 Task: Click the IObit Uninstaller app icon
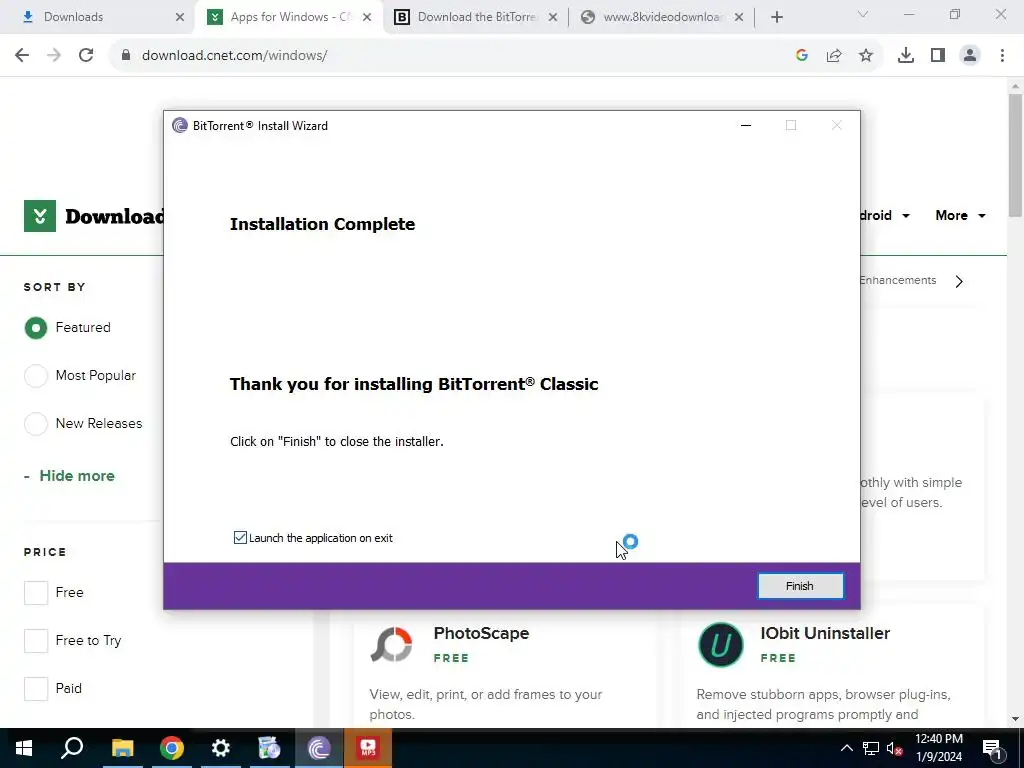[x=720, y=645]
